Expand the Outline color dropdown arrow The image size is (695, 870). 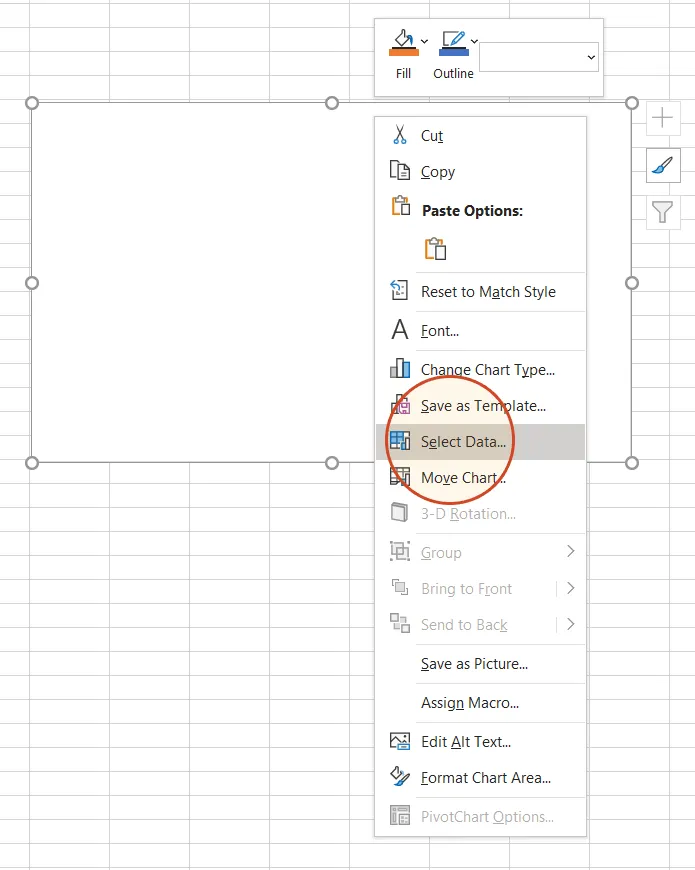pos(474,42)
